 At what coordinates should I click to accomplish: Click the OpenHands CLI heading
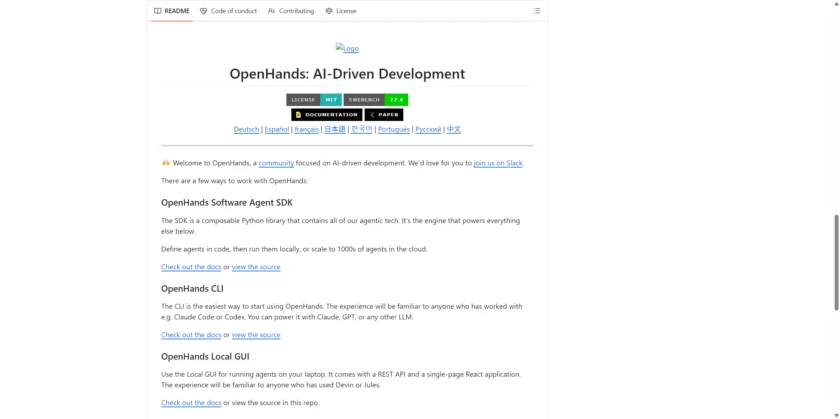[192, 289]
